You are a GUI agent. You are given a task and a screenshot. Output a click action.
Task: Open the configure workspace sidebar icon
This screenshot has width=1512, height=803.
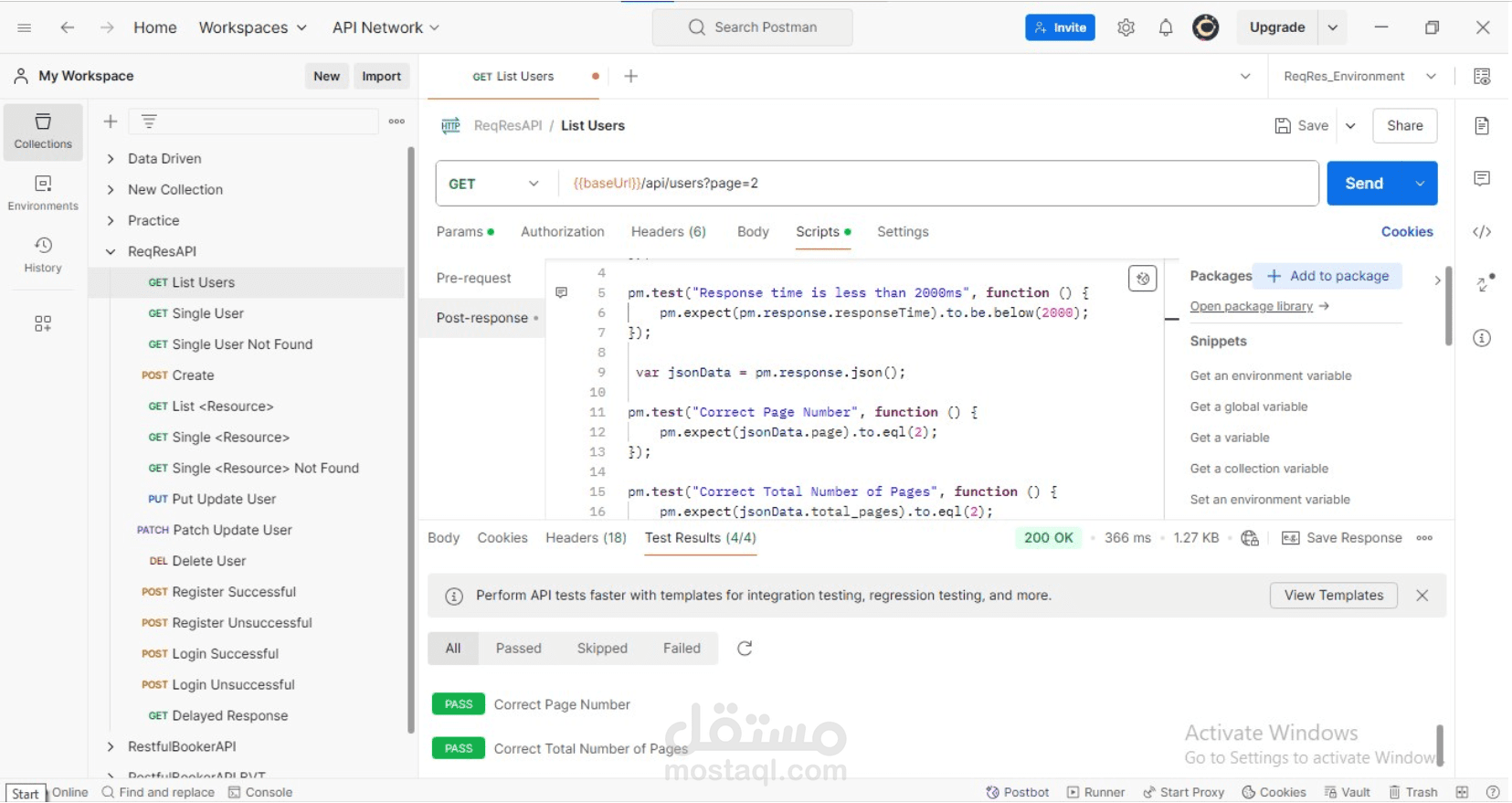[x=43, y=323]
